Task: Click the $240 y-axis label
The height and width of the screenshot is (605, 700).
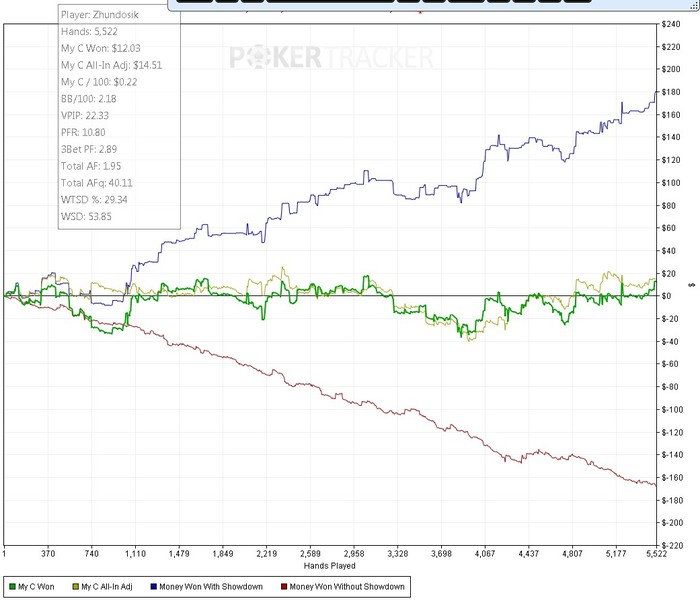Action: (x=671, y=24)
